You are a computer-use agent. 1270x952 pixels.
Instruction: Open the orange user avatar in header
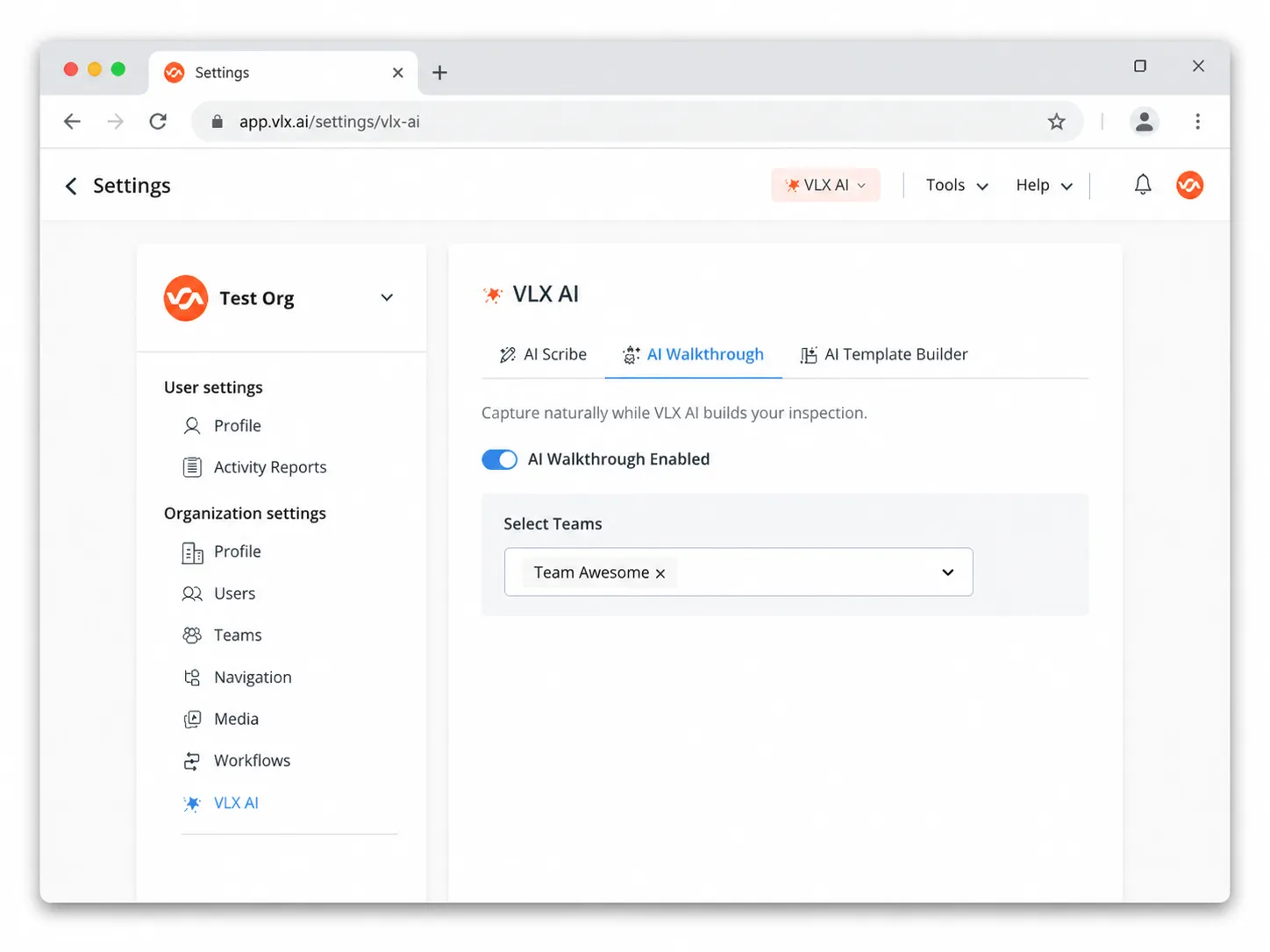(1189, 185)
